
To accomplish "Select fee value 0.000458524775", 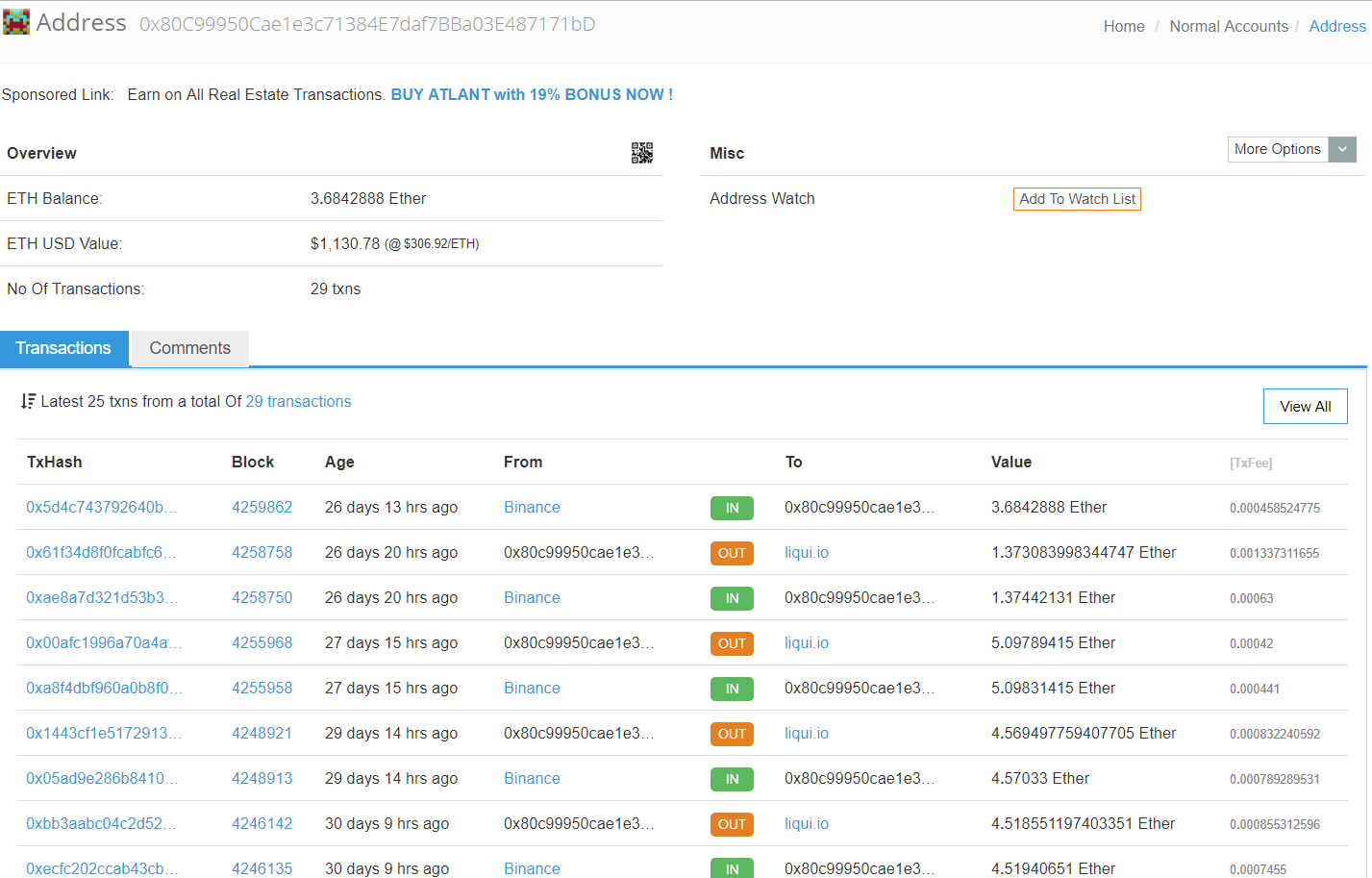I will coord(1275,508).
